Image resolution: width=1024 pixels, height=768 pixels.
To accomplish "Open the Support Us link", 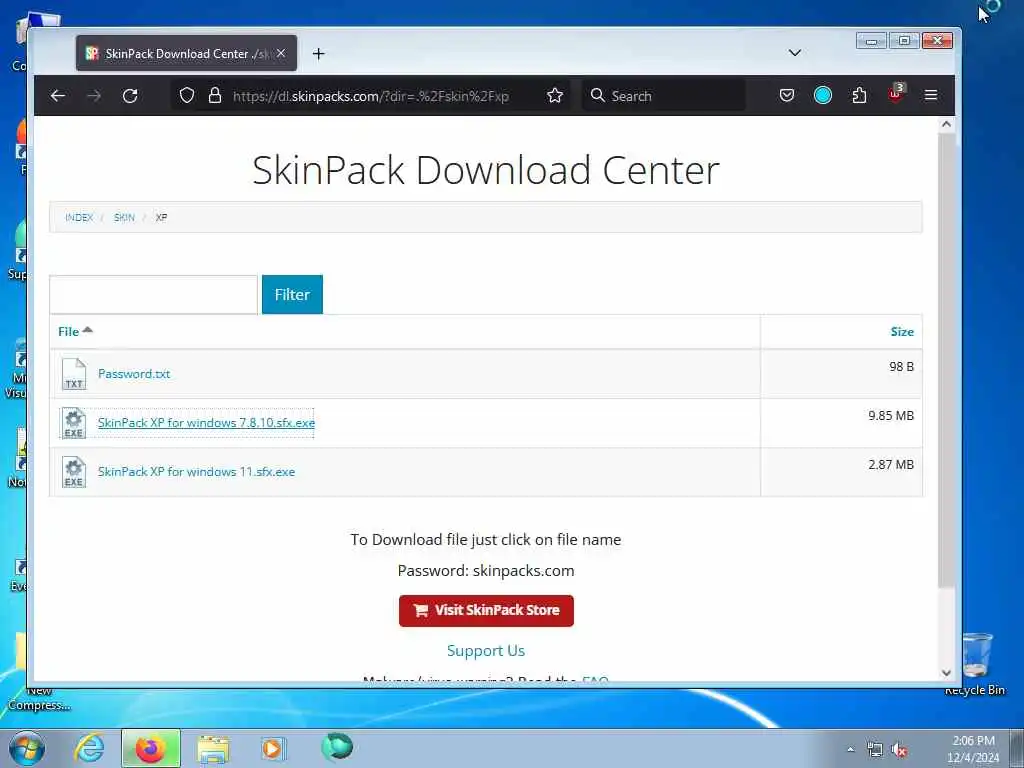I will tap(486, 650).
